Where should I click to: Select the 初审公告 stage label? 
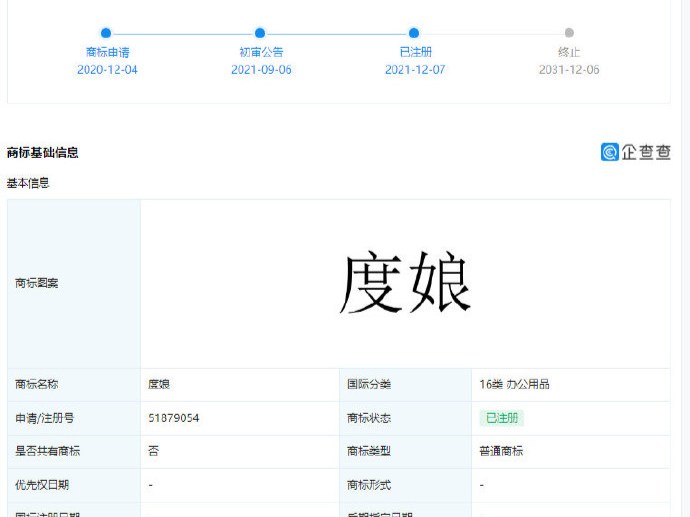click(x=261, y=52)
